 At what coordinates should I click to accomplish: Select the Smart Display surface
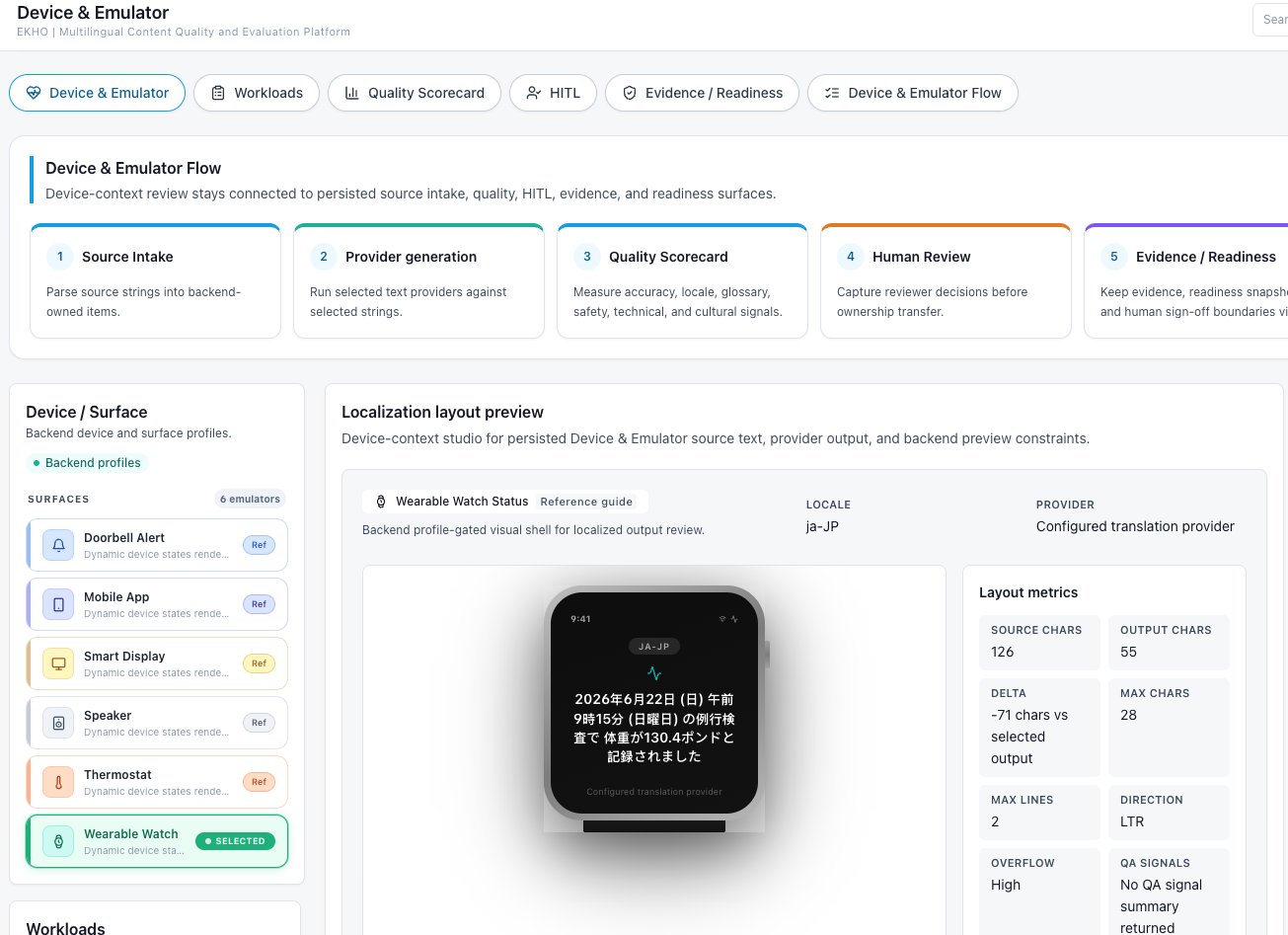[157, 663]
